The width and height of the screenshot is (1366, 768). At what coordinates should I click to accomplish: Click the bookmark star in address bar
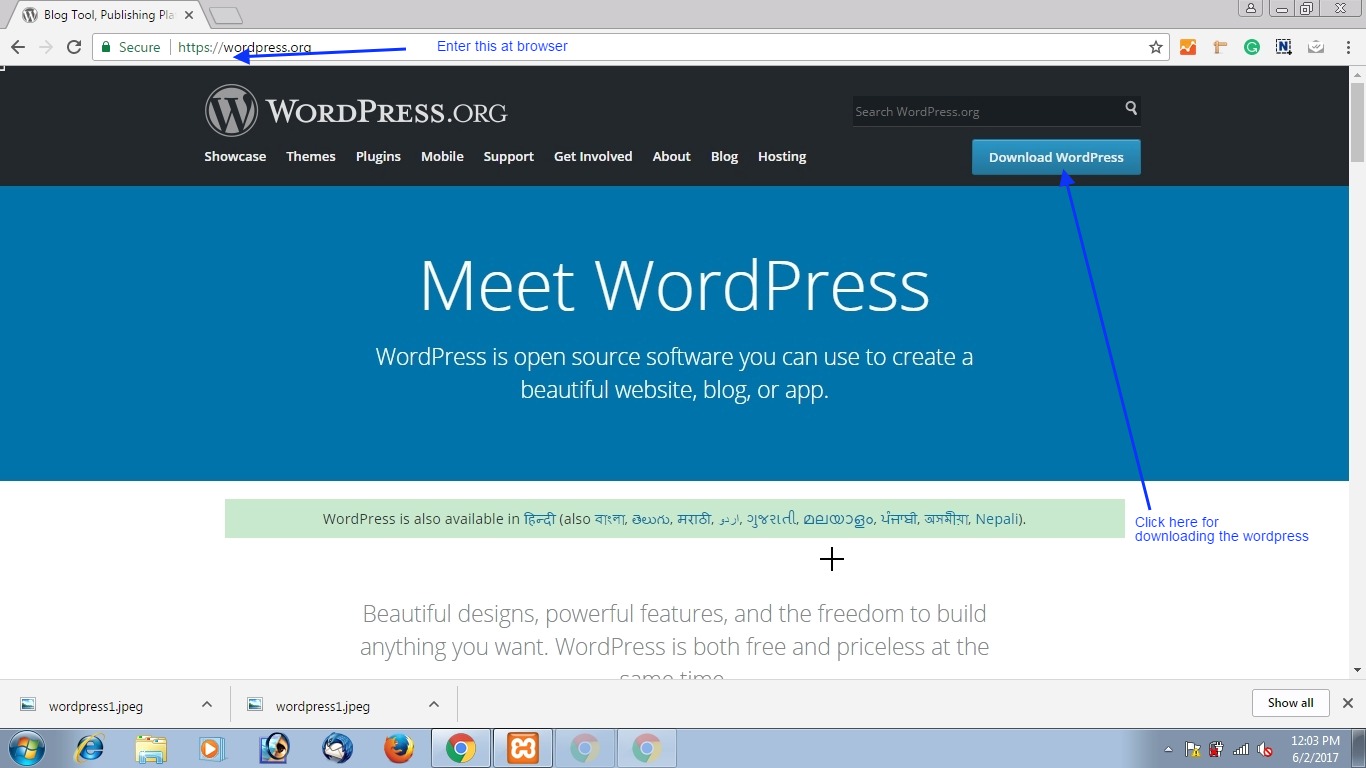click(1156, 47)
